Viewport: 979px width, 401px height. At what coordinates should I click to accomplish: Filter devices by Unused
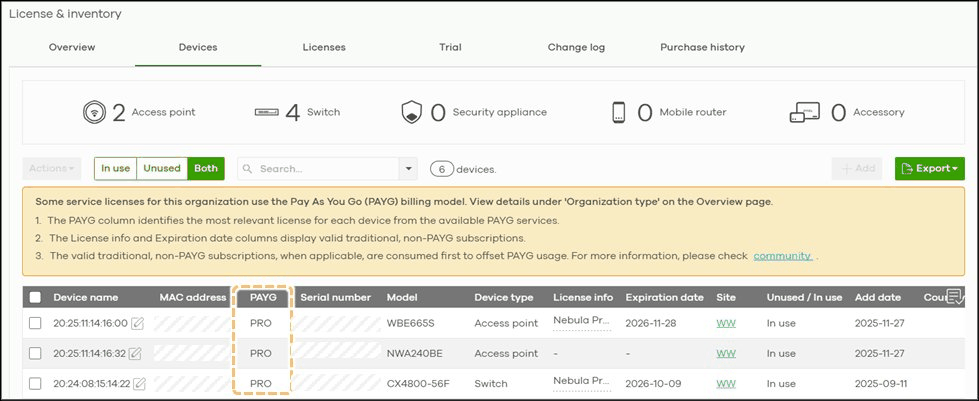(161, 169)
